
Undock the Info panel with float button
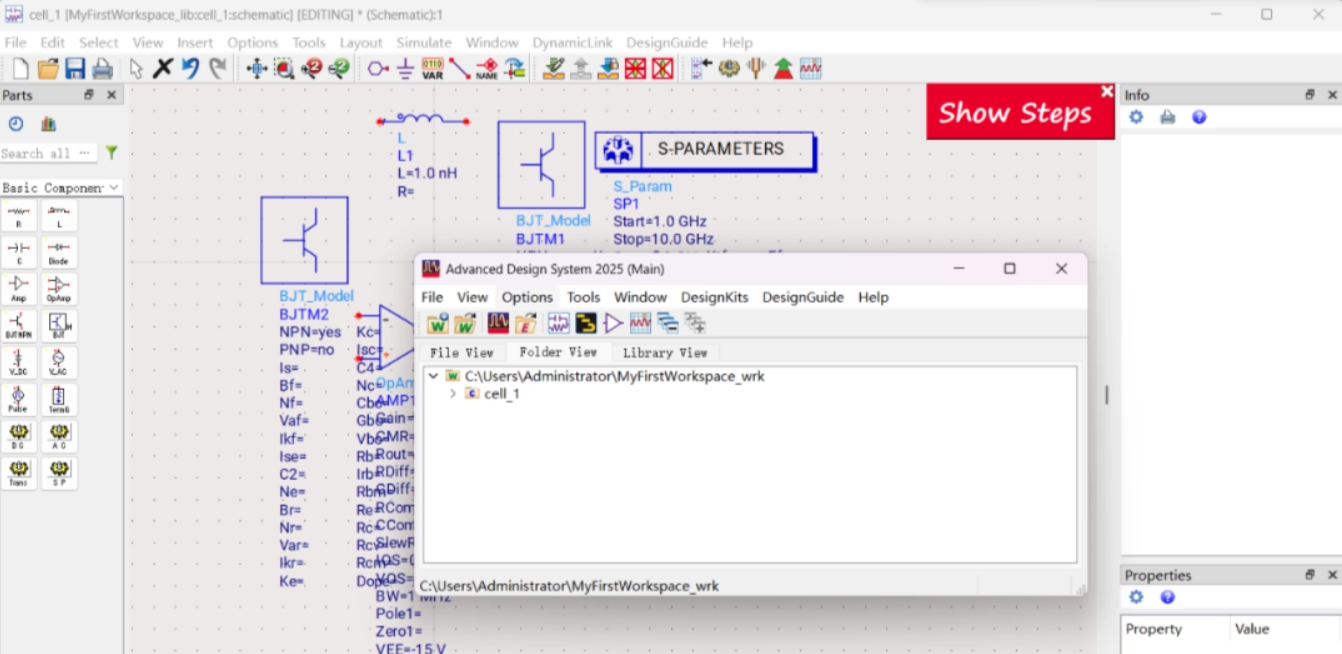1310,95
